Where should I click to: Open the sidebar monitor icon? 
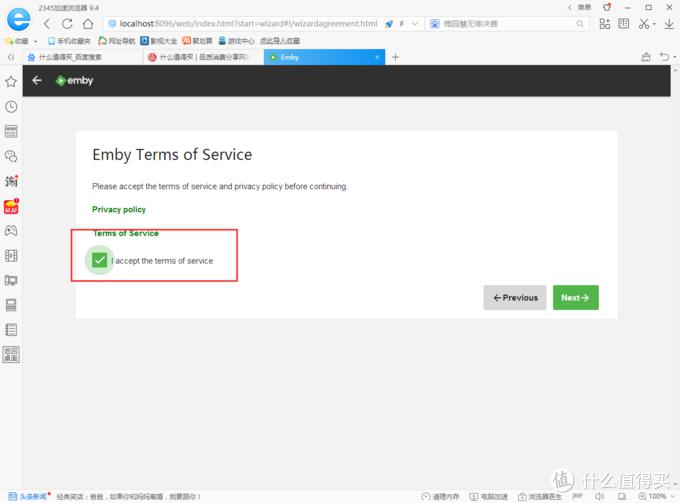click(11, 280)
